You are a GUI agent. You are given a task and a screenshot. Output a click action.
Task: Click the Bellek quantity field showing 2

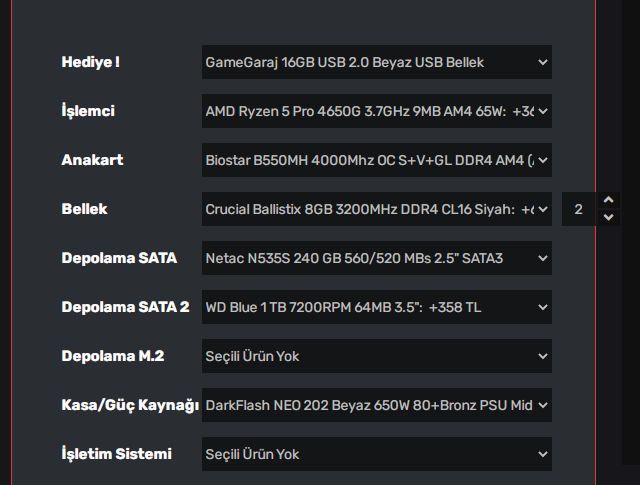click(x=579, y=209)
